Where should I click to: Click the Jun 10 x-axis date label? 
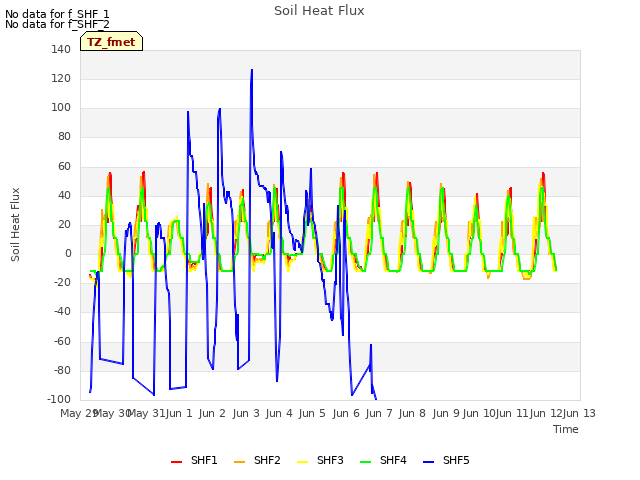click(x=479, y=413)
